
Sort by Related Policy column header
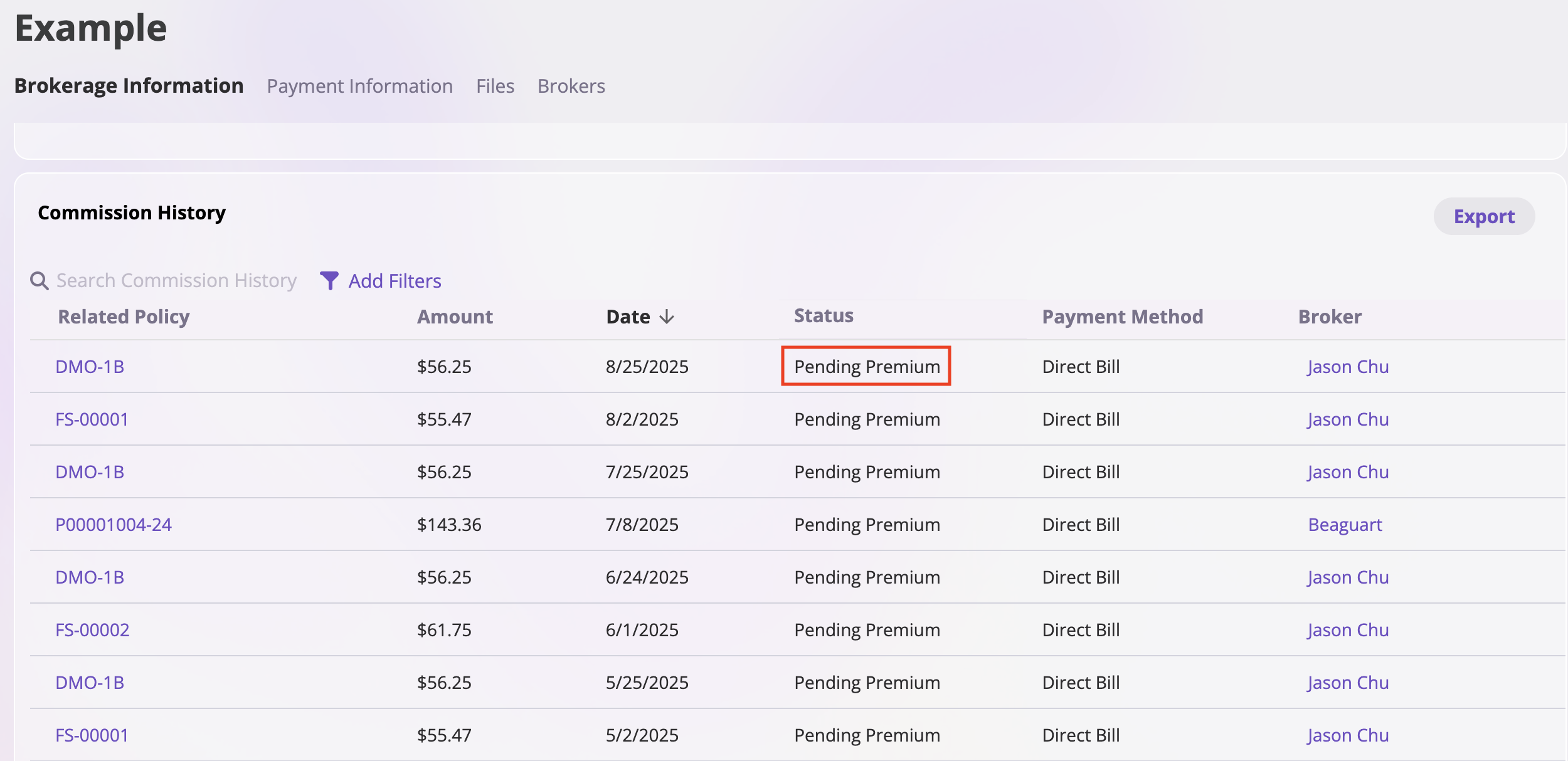tap(124, 317)
